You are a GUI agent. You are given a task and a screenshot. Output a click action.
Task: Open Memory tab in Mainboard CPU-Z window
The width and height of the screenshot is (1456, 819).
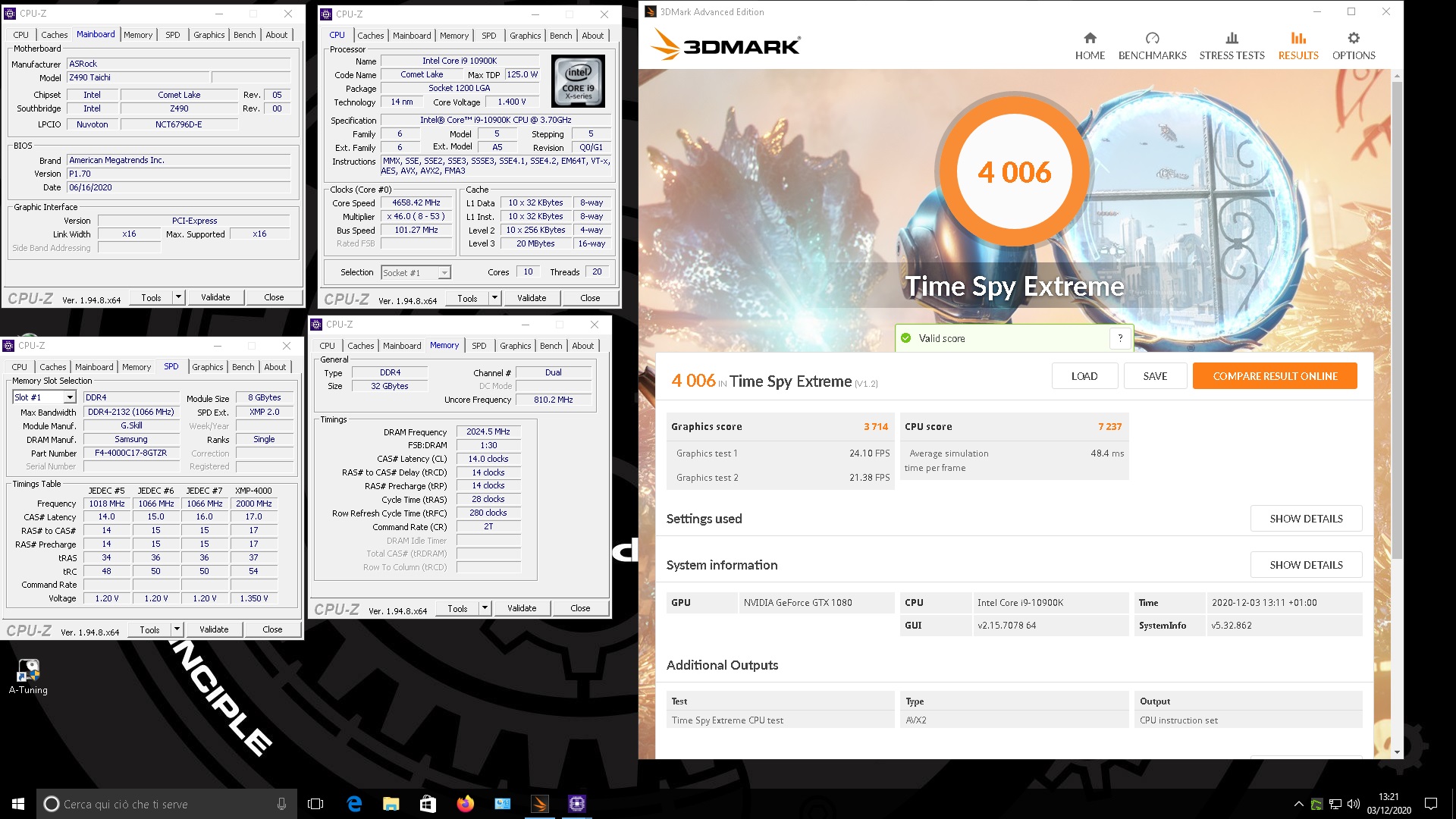point(137,35)
